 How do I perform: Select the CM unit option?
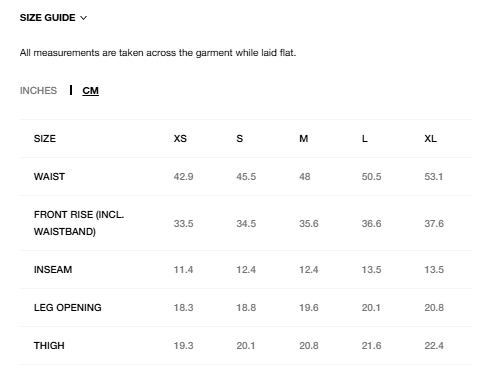[91, 91]
